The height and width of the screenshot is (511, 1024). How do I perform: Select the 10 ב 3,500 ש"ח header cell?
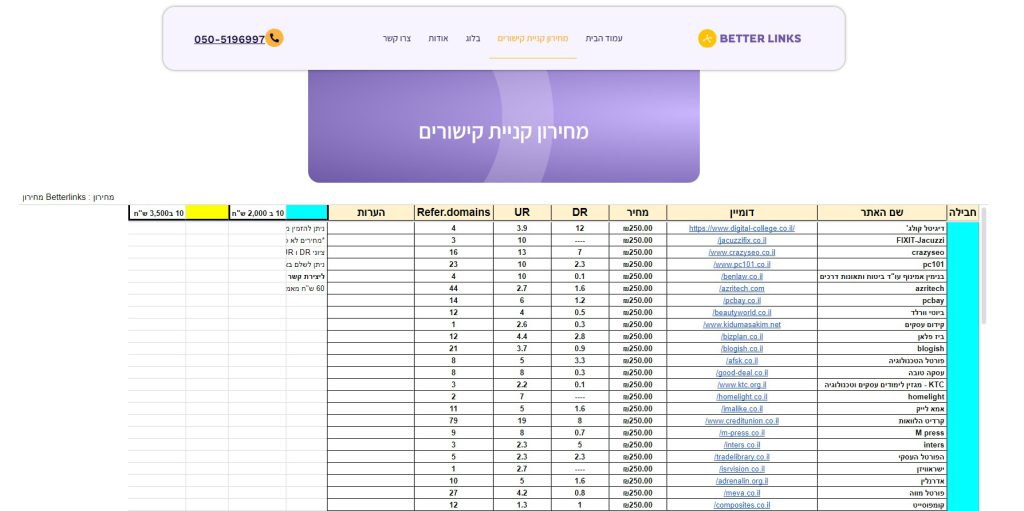coord(157,213)
